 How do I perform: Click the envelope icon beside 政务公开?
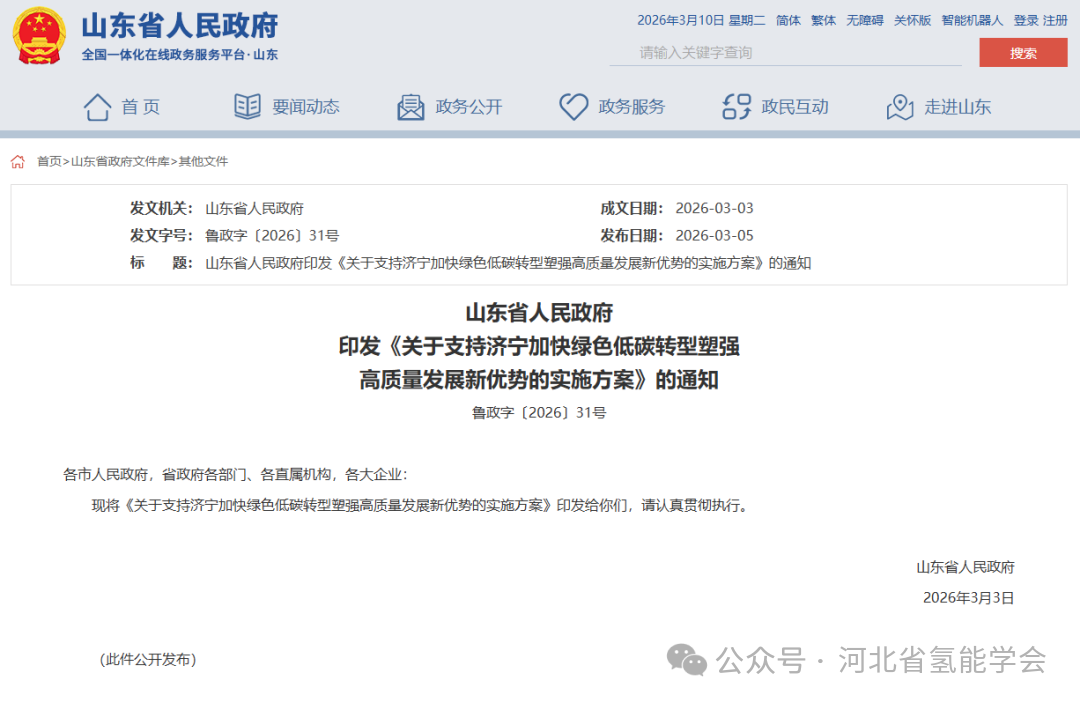pyautogui.click(x=411, y=107)
